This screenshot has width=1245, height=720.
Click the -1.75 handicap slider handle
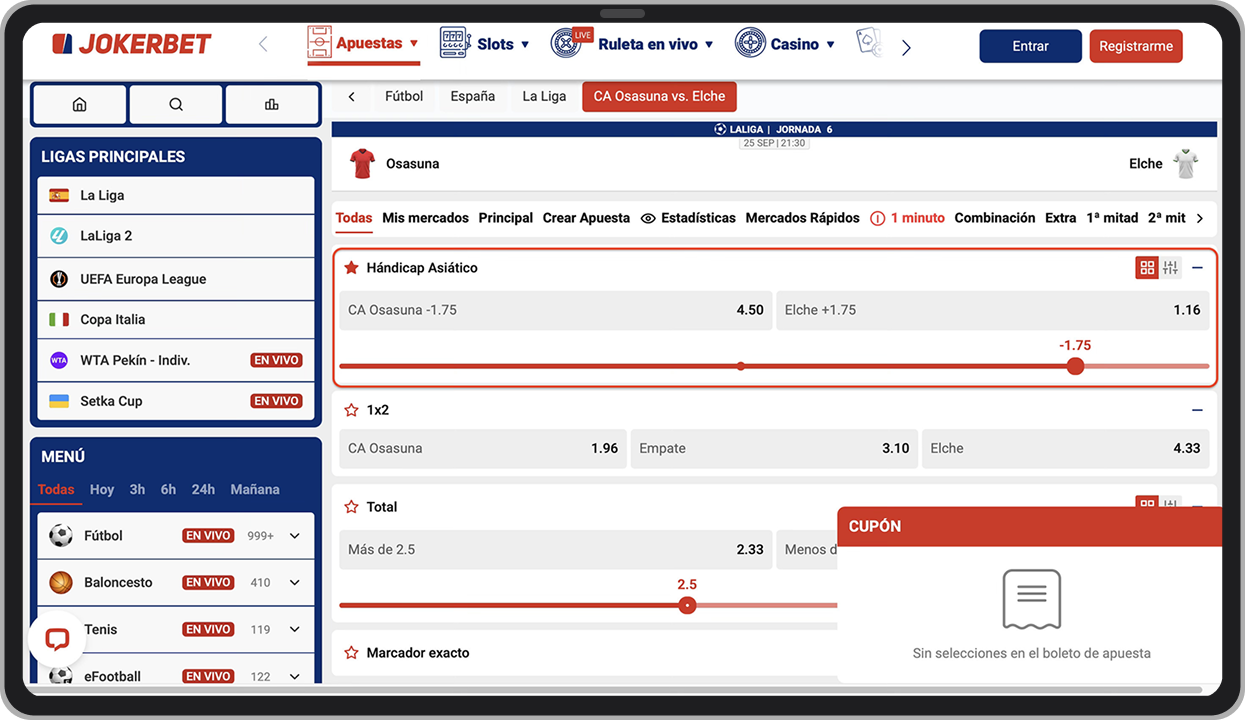pos(1075,366)
